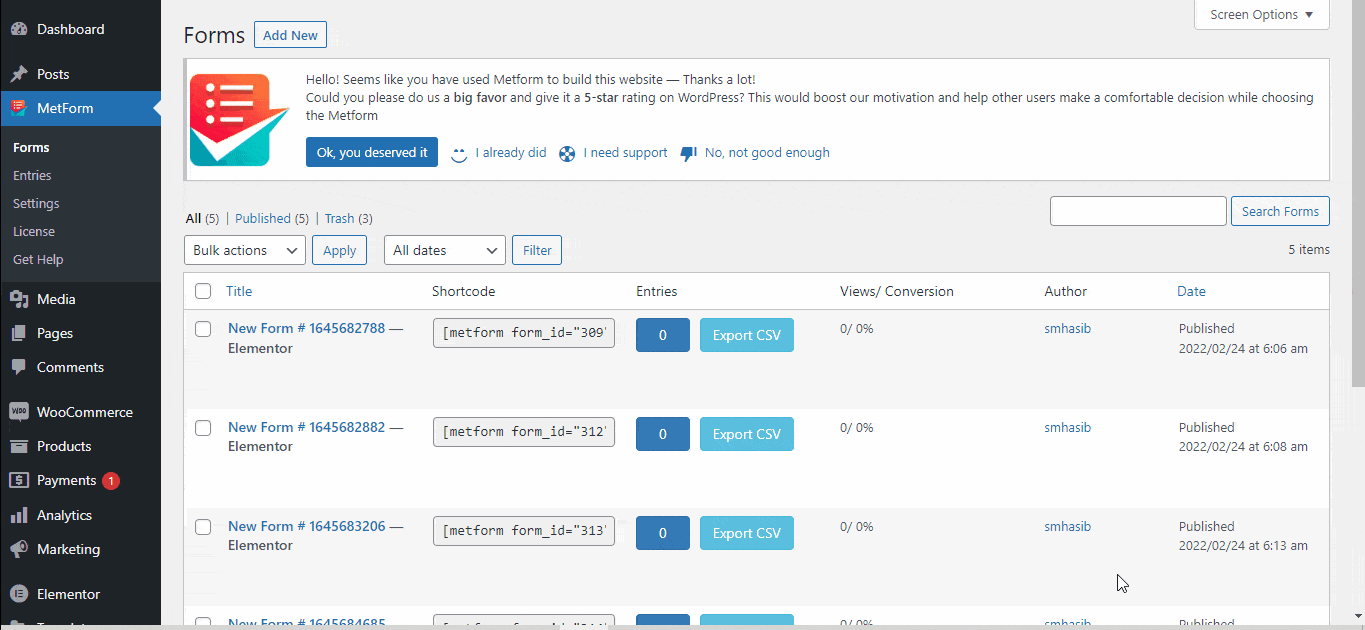1365x630 pixels.
Task: Click the Posts pin icon
Action: point(18,74)
